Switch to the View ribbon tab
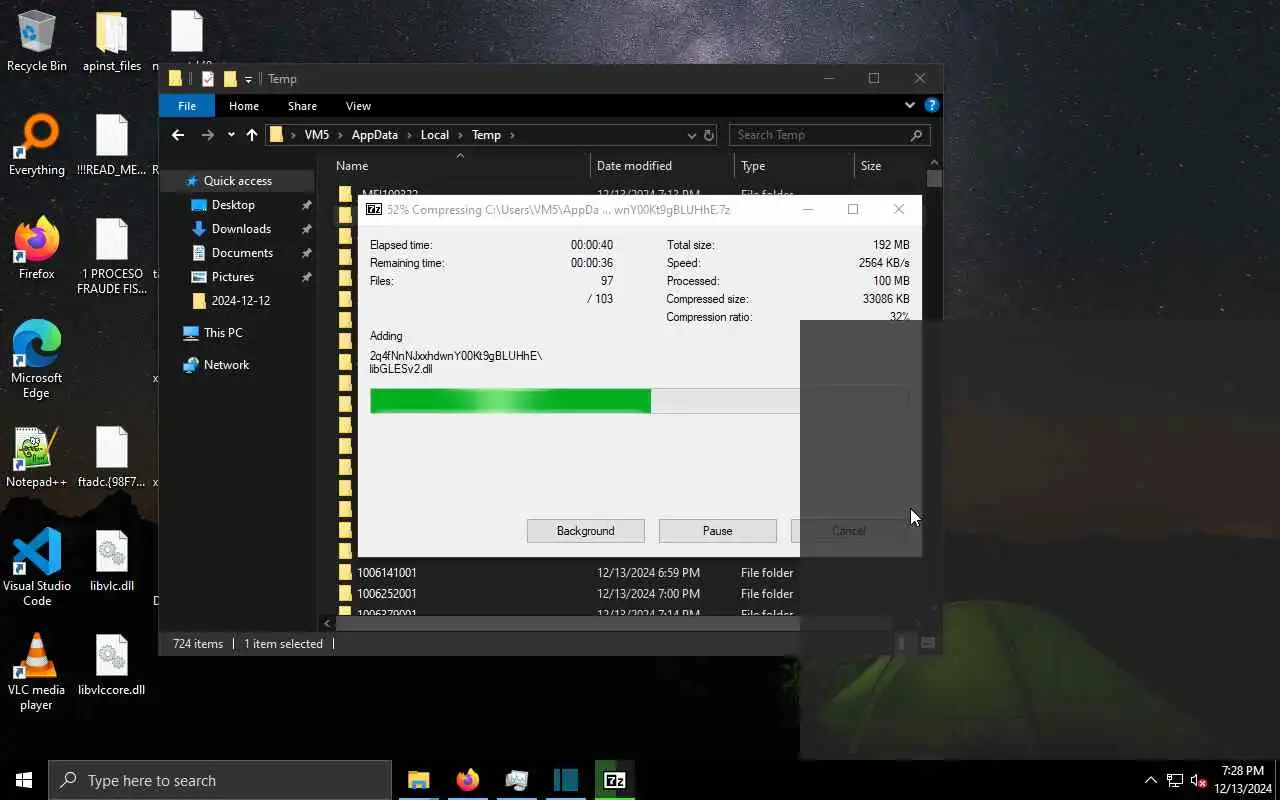Image resolution: width=1280 pixels, height=800 pixels. [358, 106]
